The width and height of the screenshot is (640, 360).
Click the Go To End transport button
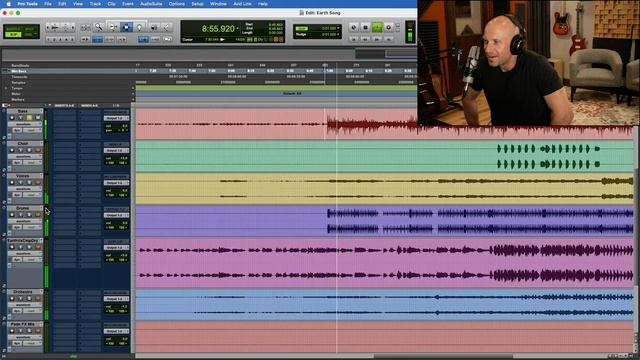(389, 40)
